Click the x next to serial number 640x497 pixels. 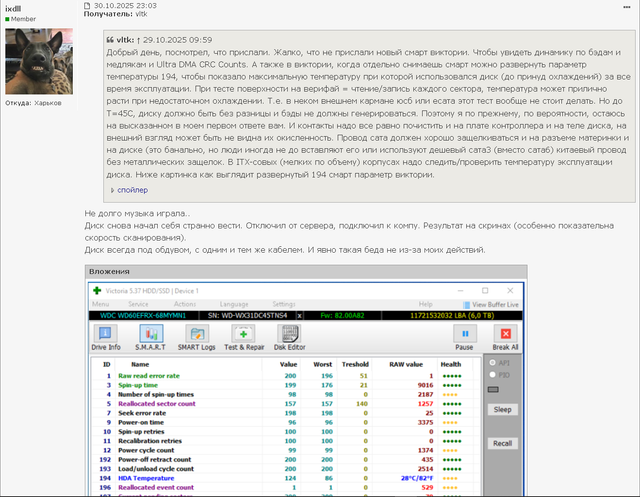pyautogui.click(x=299, y=316)
